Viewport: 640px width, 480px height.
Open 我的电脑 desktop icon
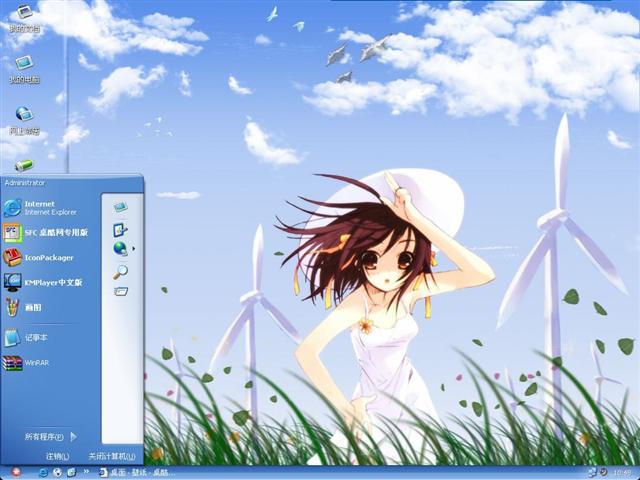24,69
